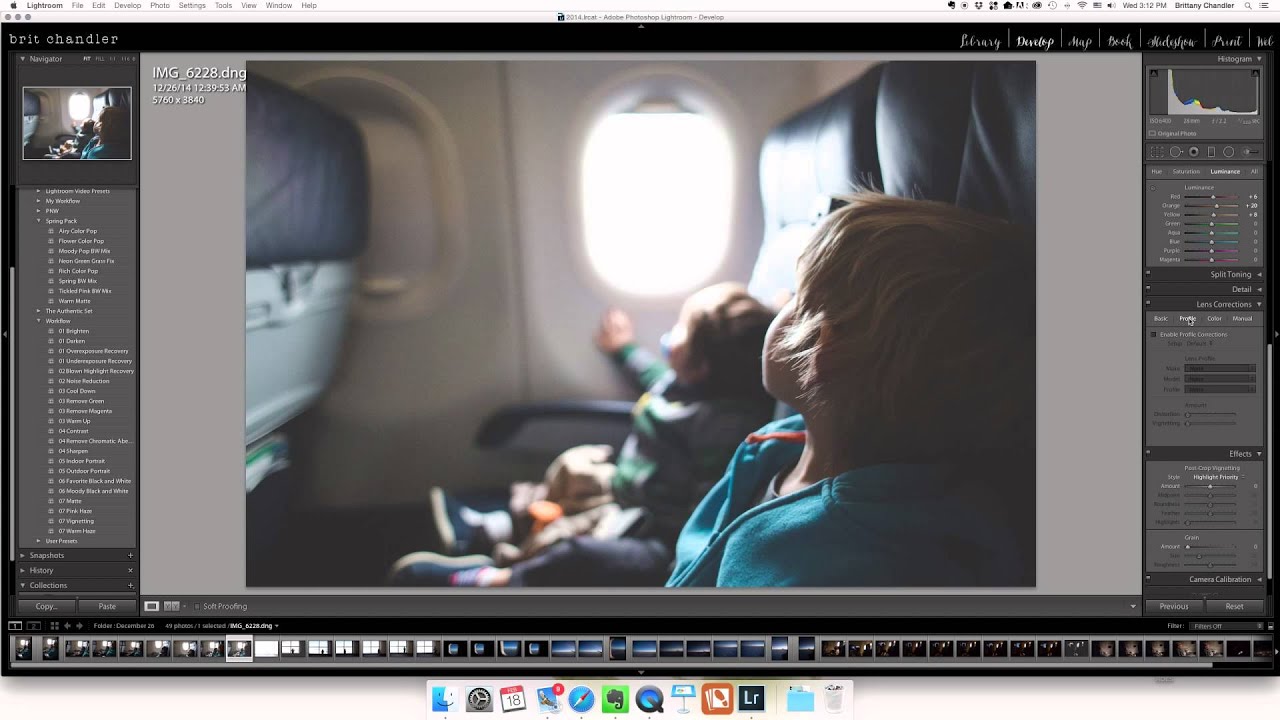Select the Graduated Filter tool
Image resolution: width=1280 pixels, height=720 pixels.
pyautogui.click(x=1211, y=152)
